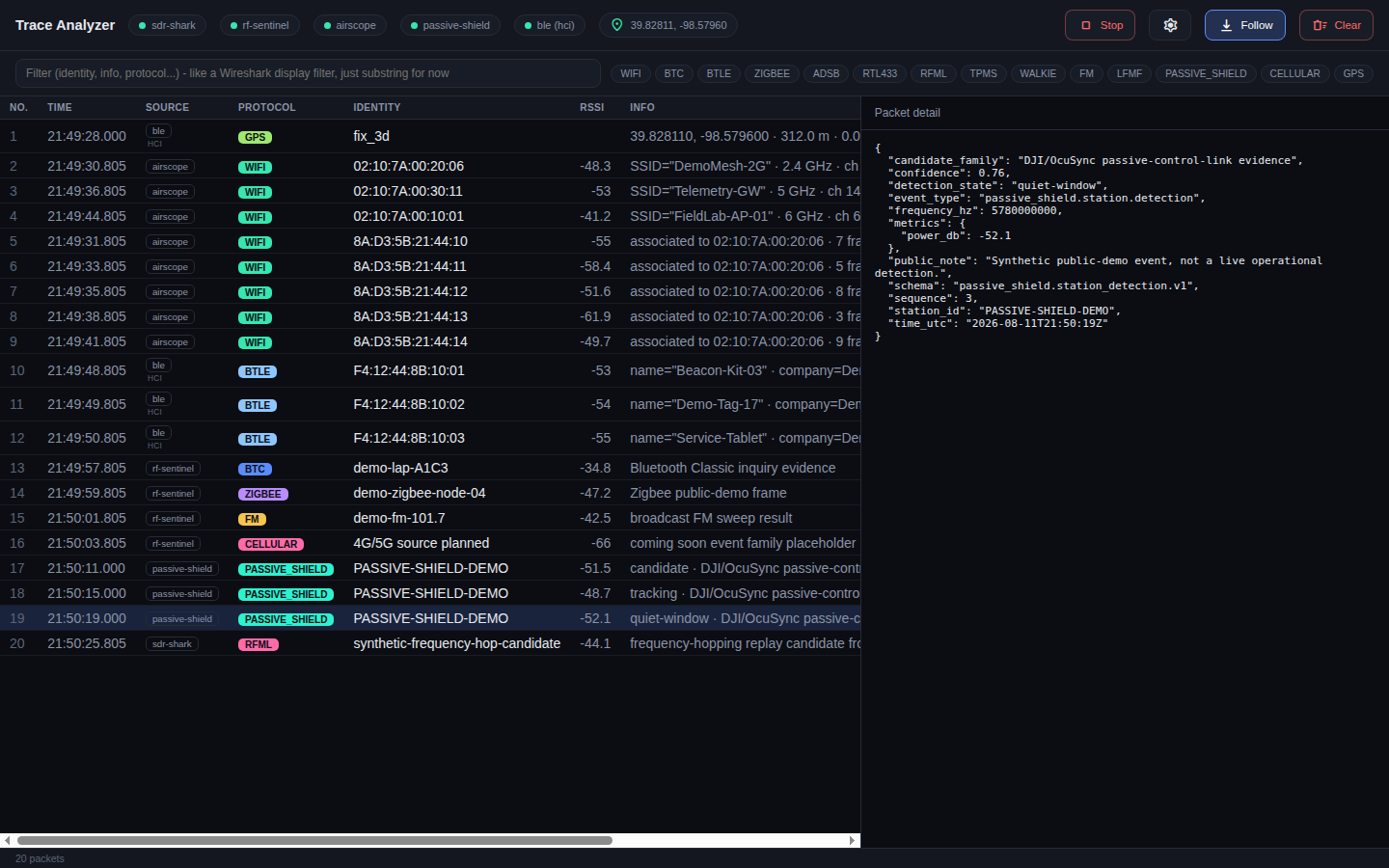Select identity 8A:D3:5B:21:44:10 row
The width and height of the screenshot is (1389, 868).
click(430, 241)
